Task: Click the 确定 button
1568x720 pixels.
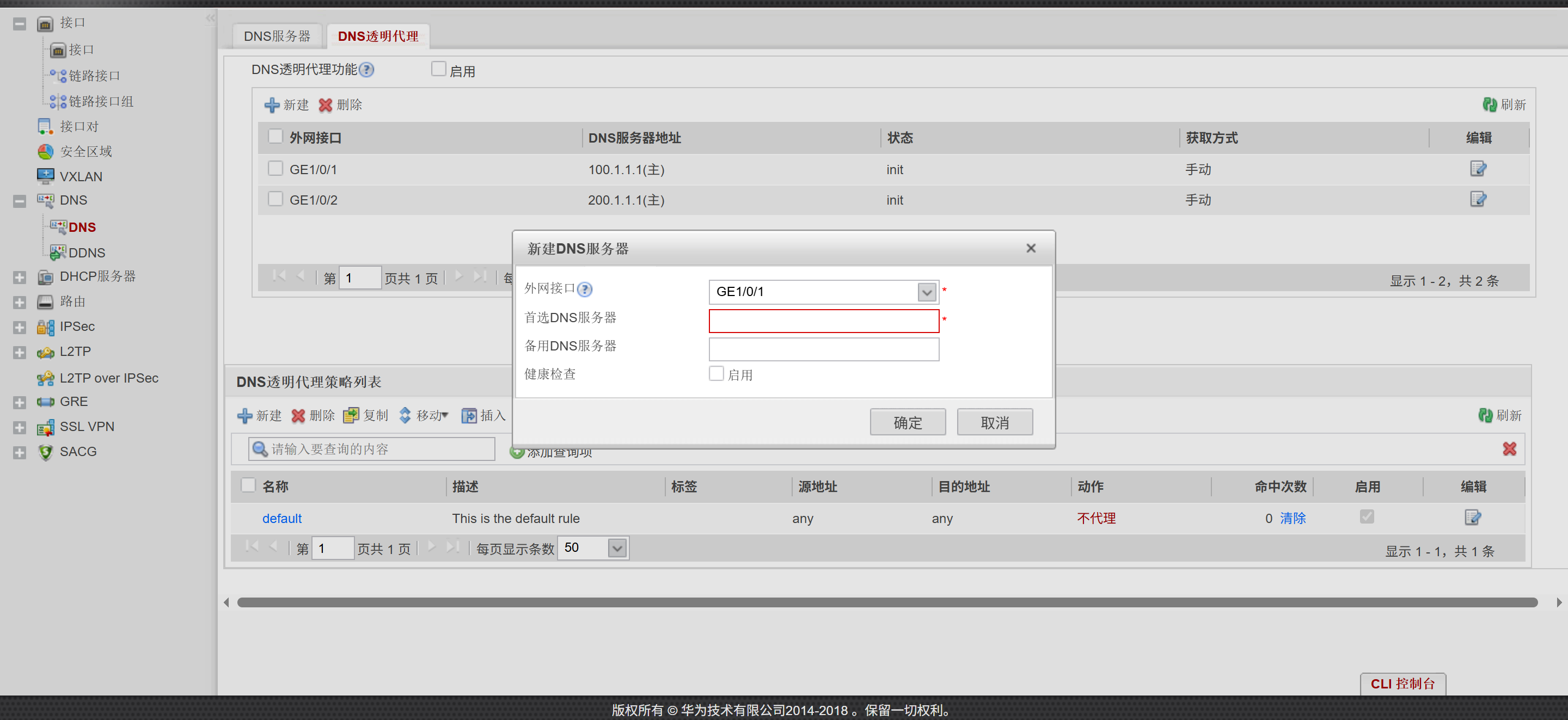Action: point(907,422)
